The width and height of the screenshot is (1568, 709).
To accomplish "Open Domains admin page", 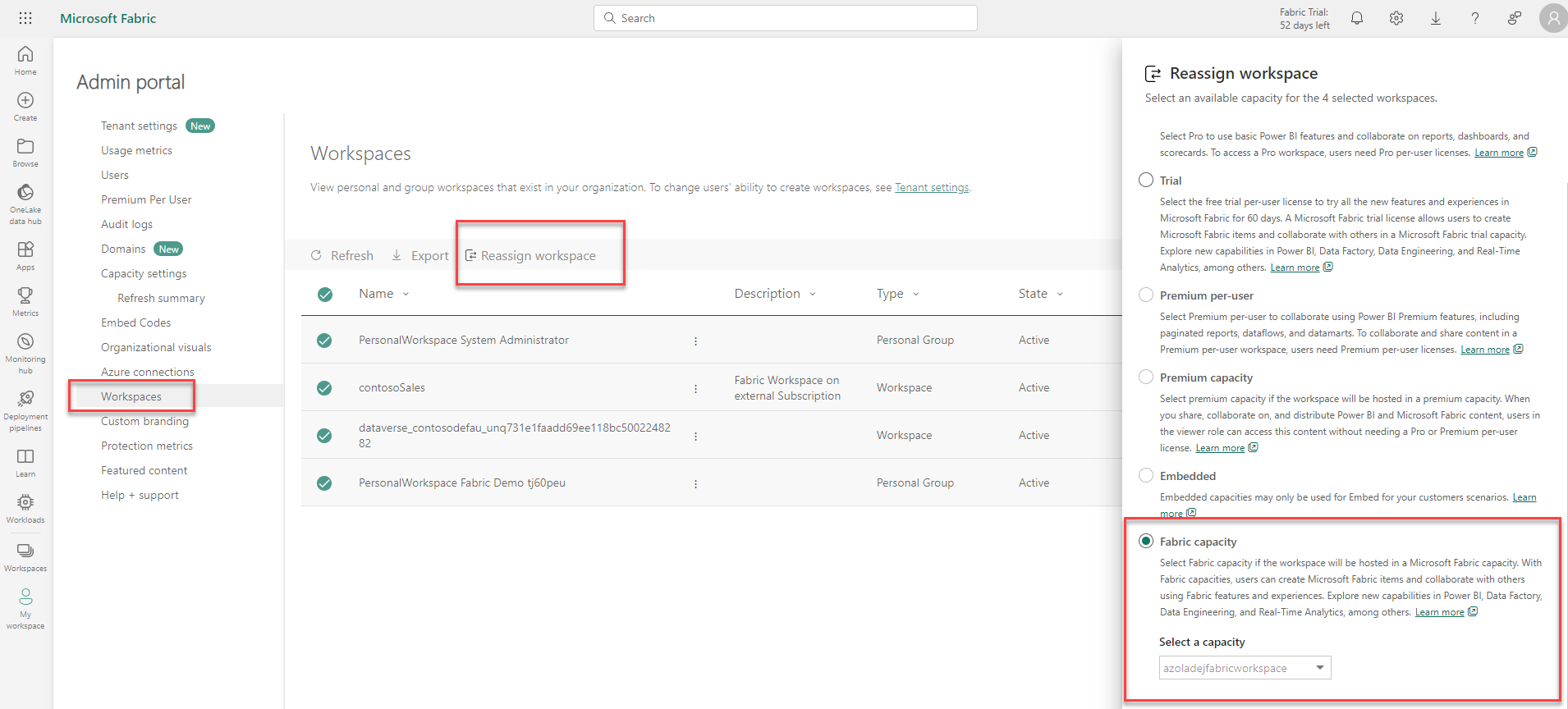I will coord(123,249).
